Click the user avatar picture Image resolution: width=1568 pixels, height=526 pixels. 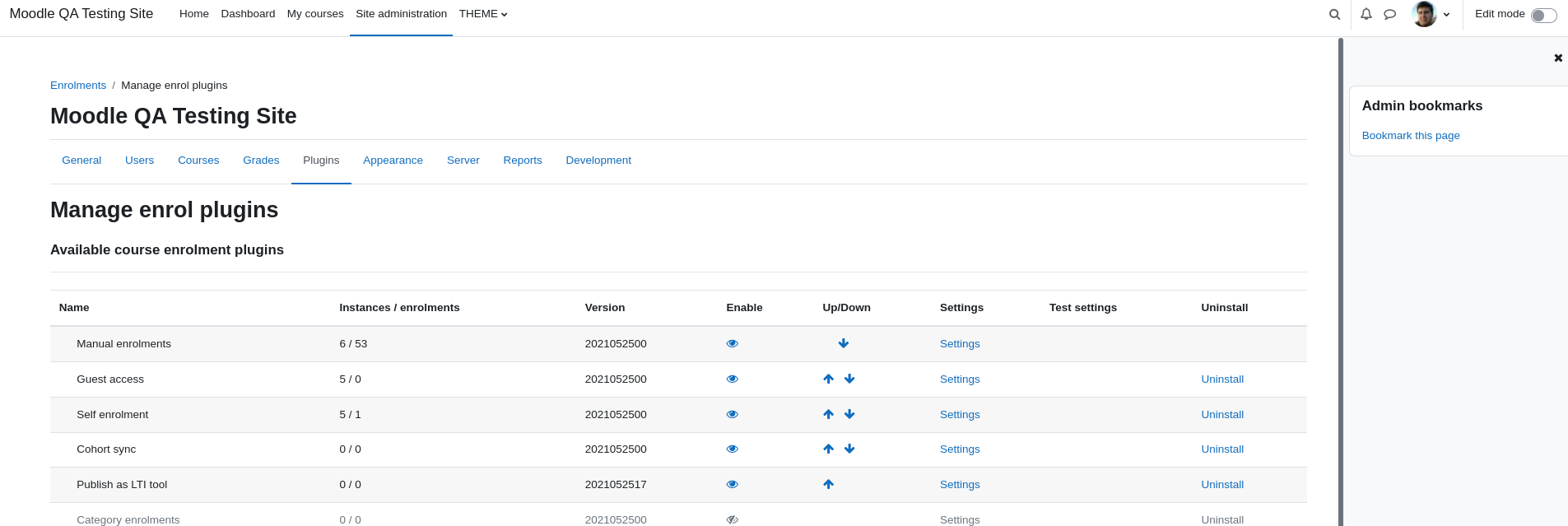1424,14
